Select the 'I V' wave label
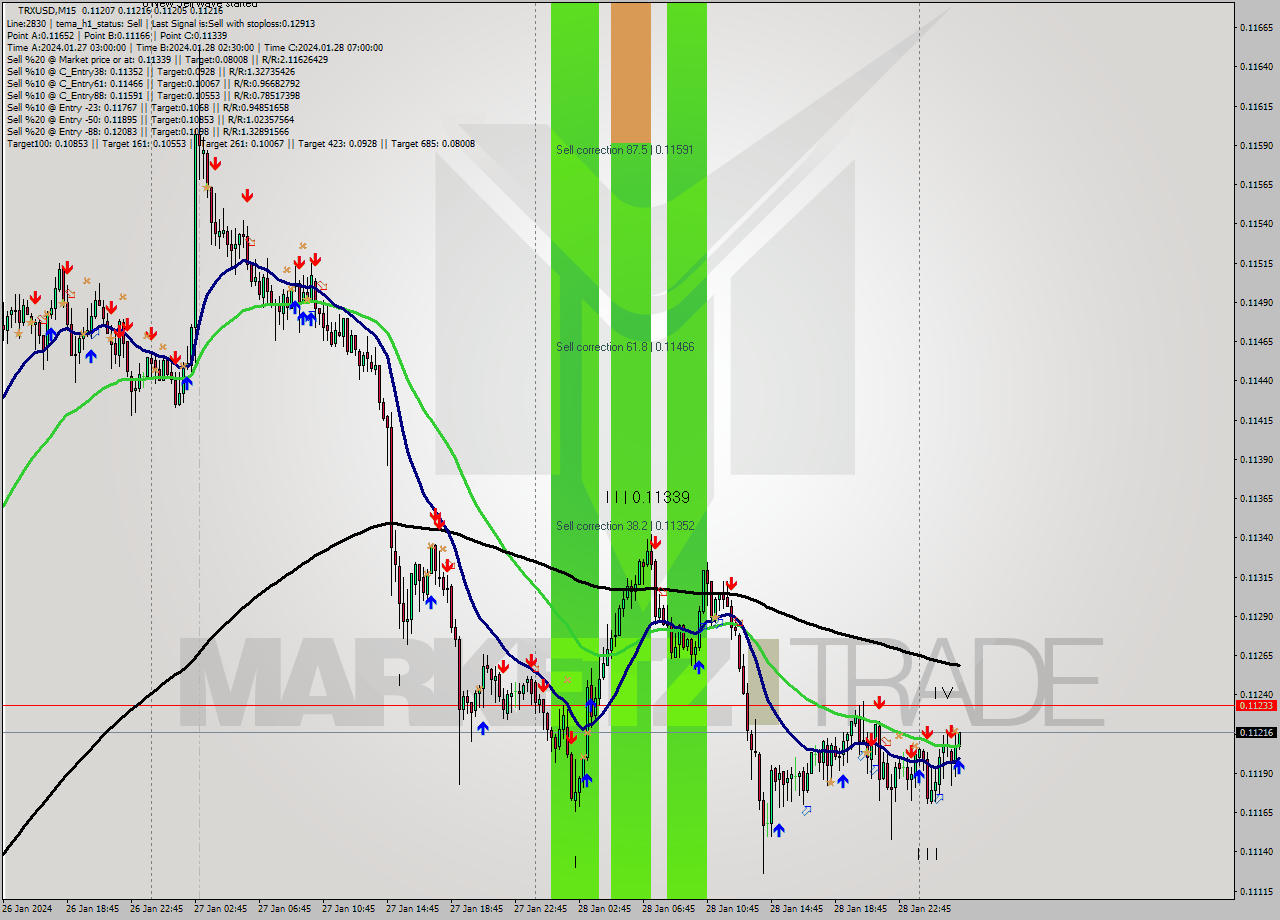This screenshot has width=1280, height=920. 943,692
